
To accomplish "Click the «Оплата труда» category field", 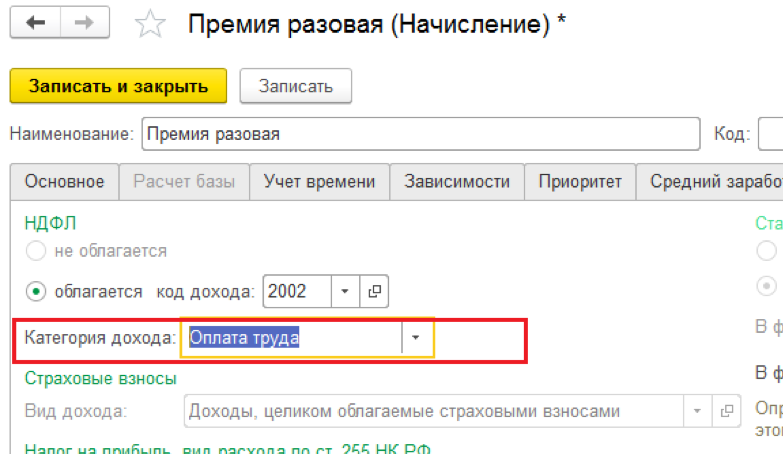I will [293, 338].
